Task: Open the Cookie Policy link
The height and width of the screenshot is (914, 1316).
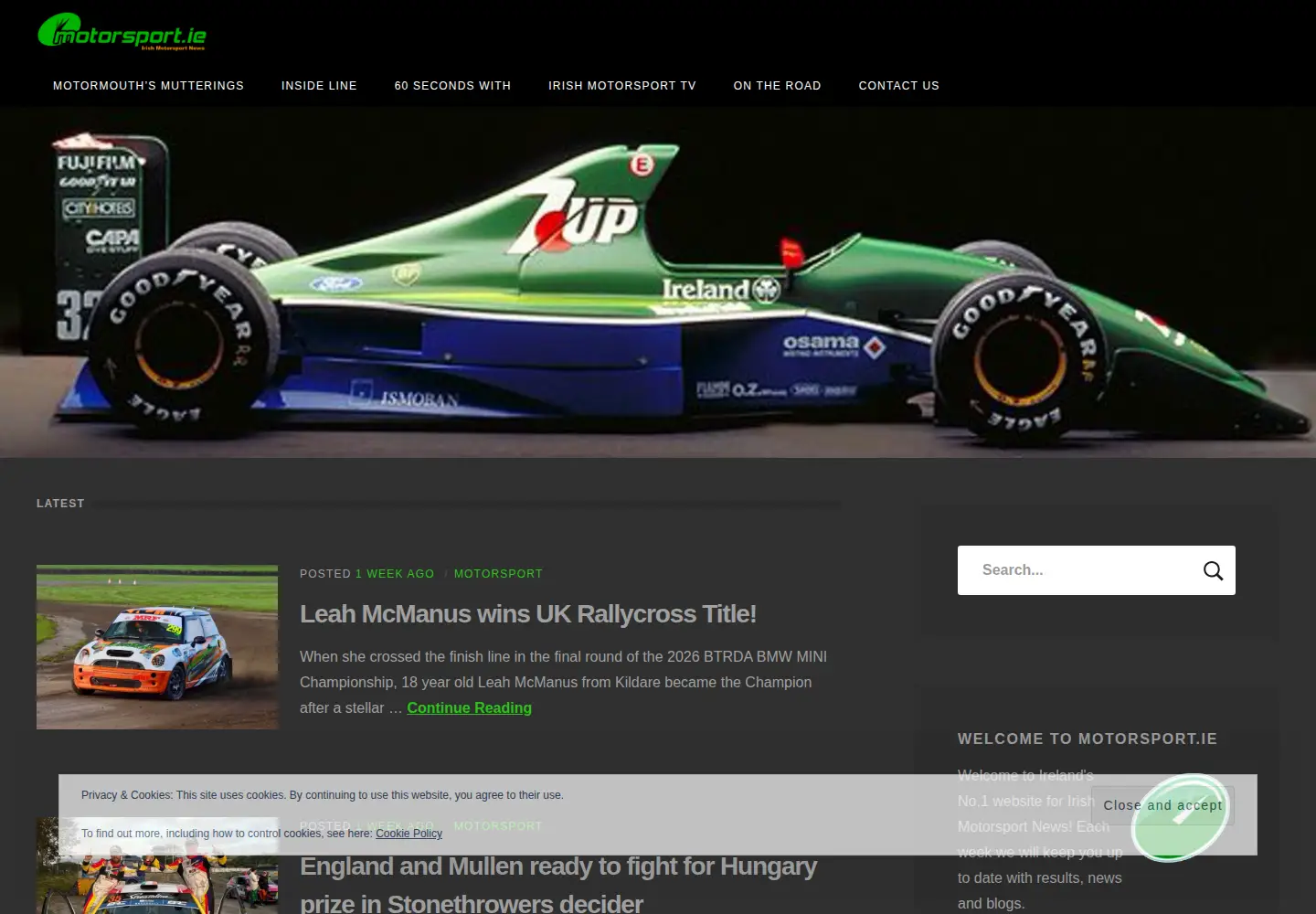Action: 409,834
